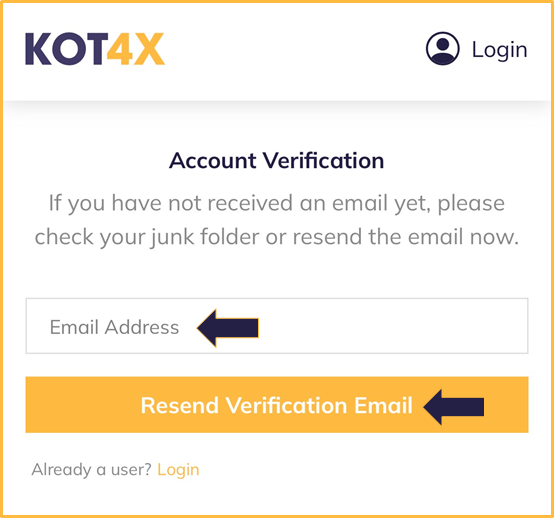Click the circular profile silhouette in header

point(442,49)
